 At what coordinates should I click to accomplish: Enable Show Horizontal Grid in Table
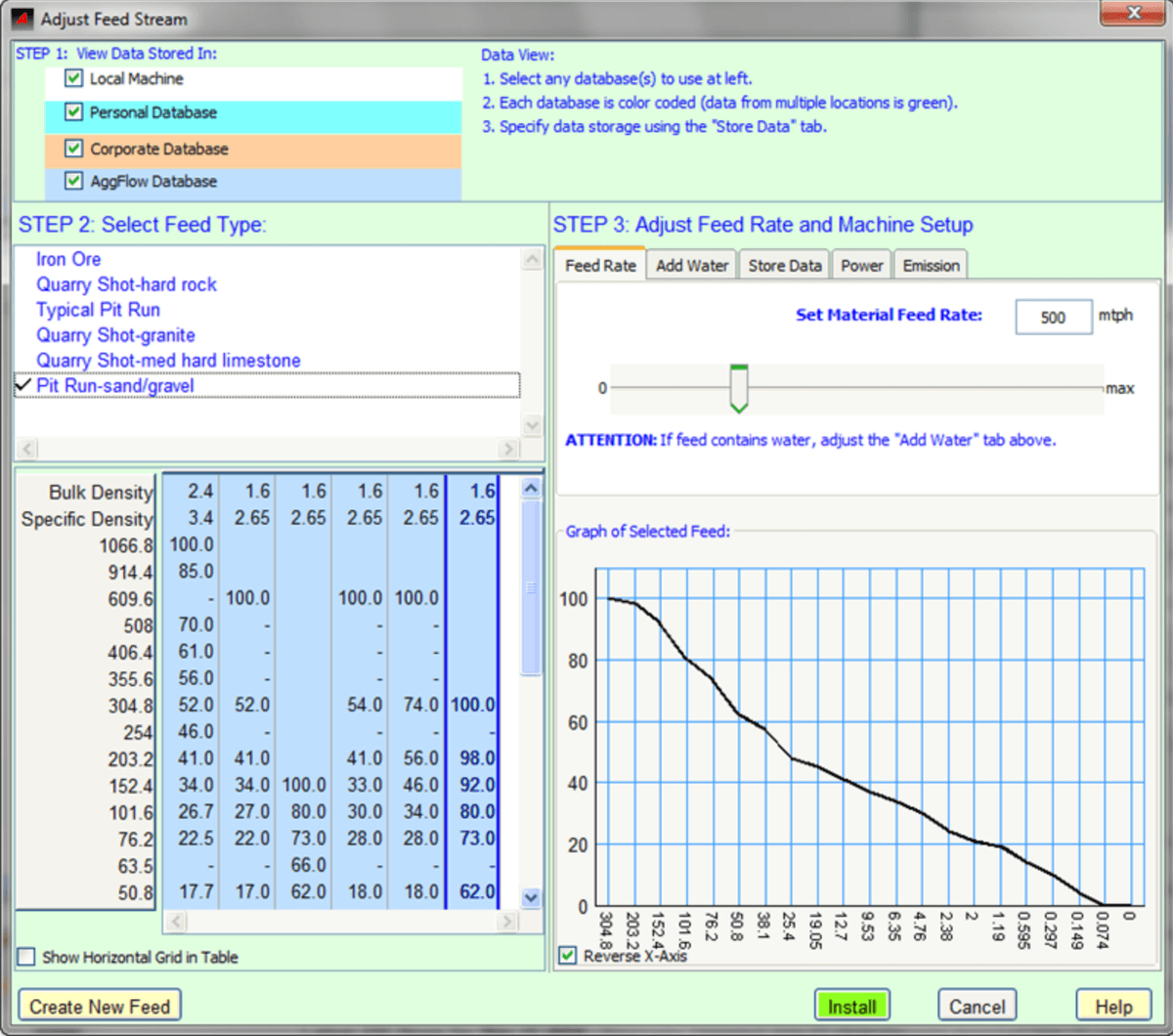[x=26, y=958]
